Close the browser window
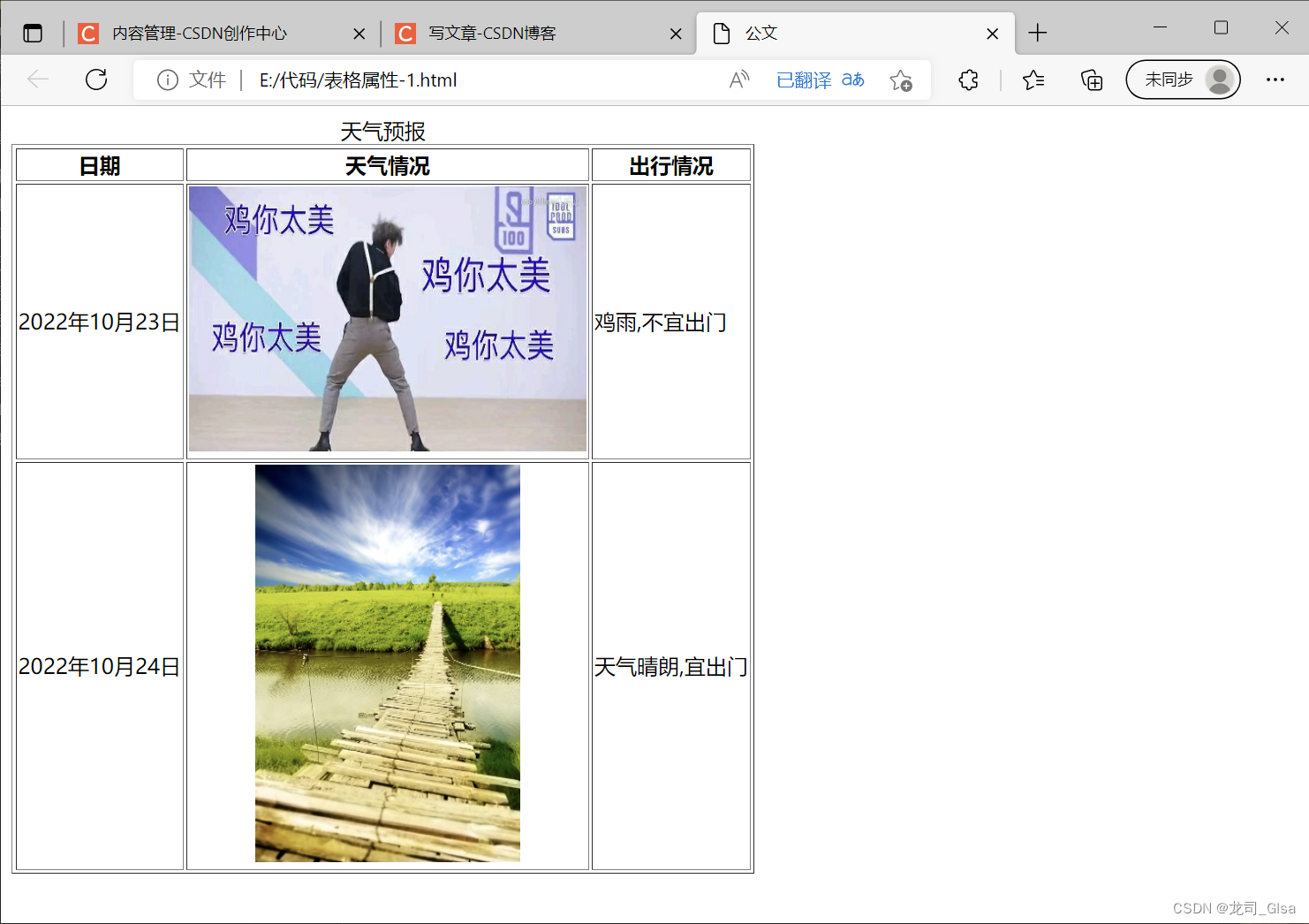 [x=1282, y=27]
